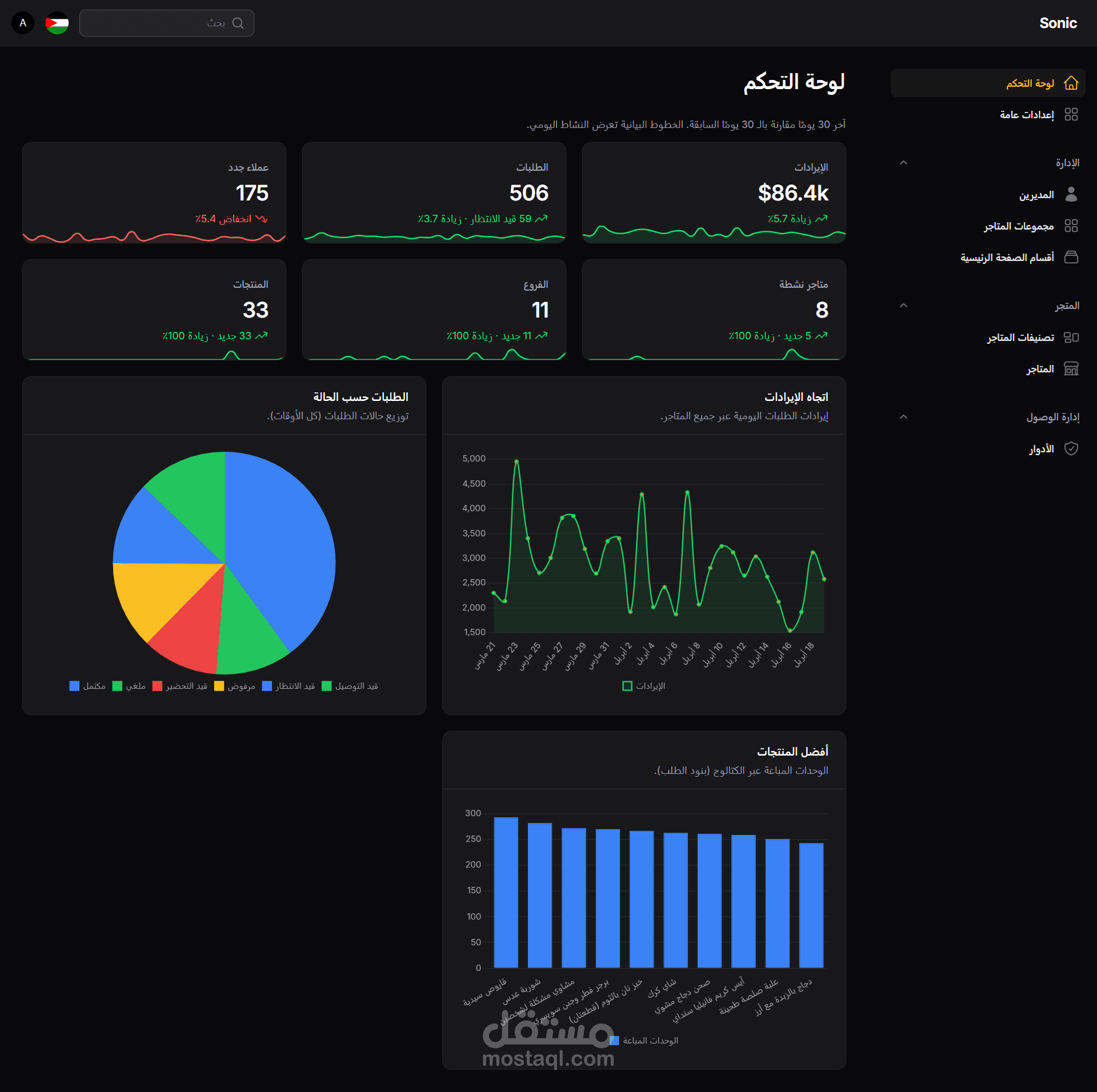Open المتاجر menu item
Screen dimensions: 1097x1092
click(988, 369)
